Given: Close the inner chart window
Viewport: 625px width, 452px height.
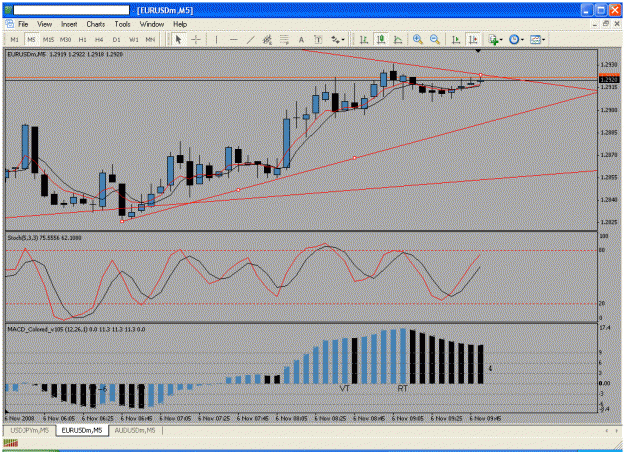Looking at the screenshot, I should (x=617, y=24).
